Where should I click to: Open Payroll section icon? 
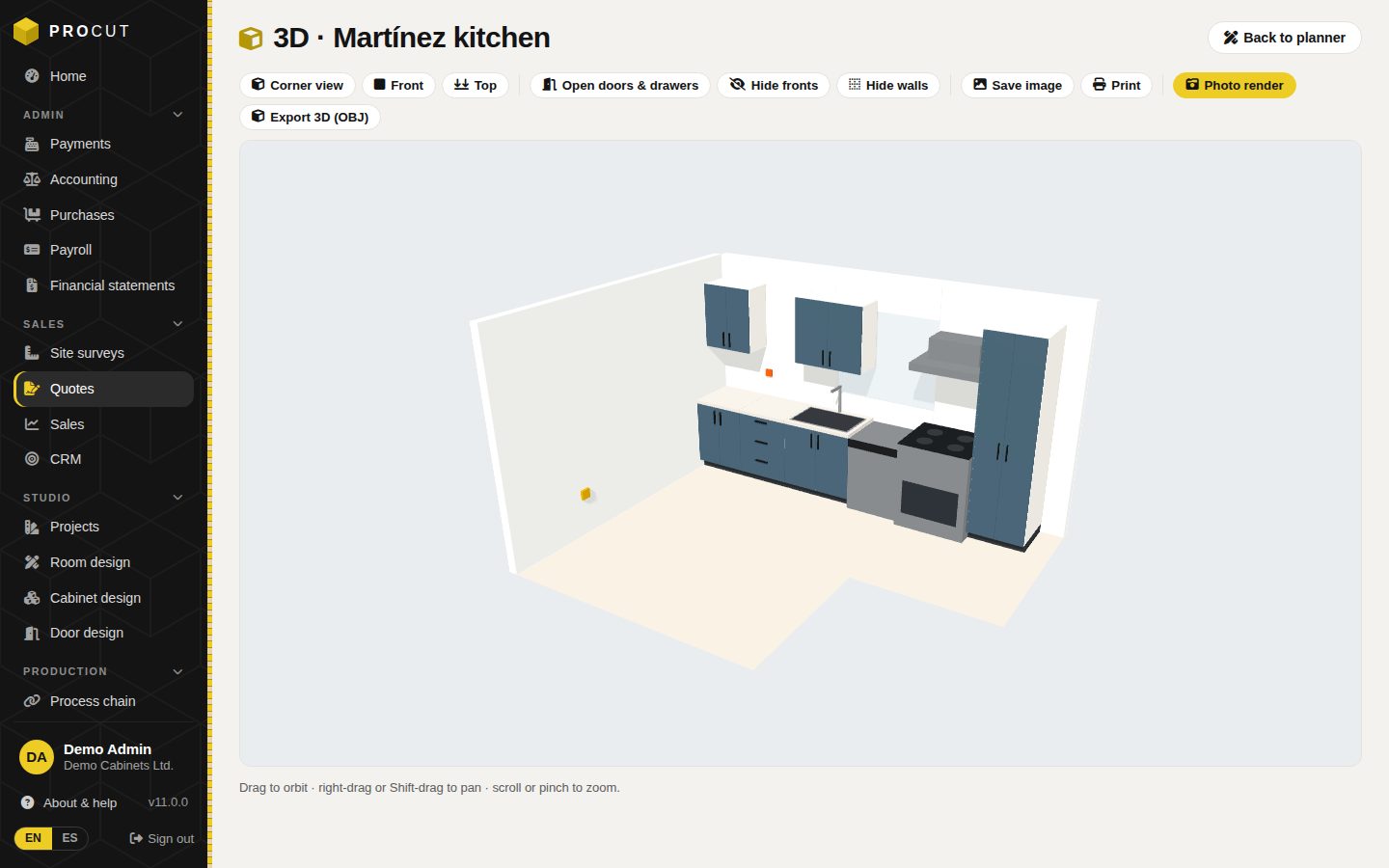[32, 250]
